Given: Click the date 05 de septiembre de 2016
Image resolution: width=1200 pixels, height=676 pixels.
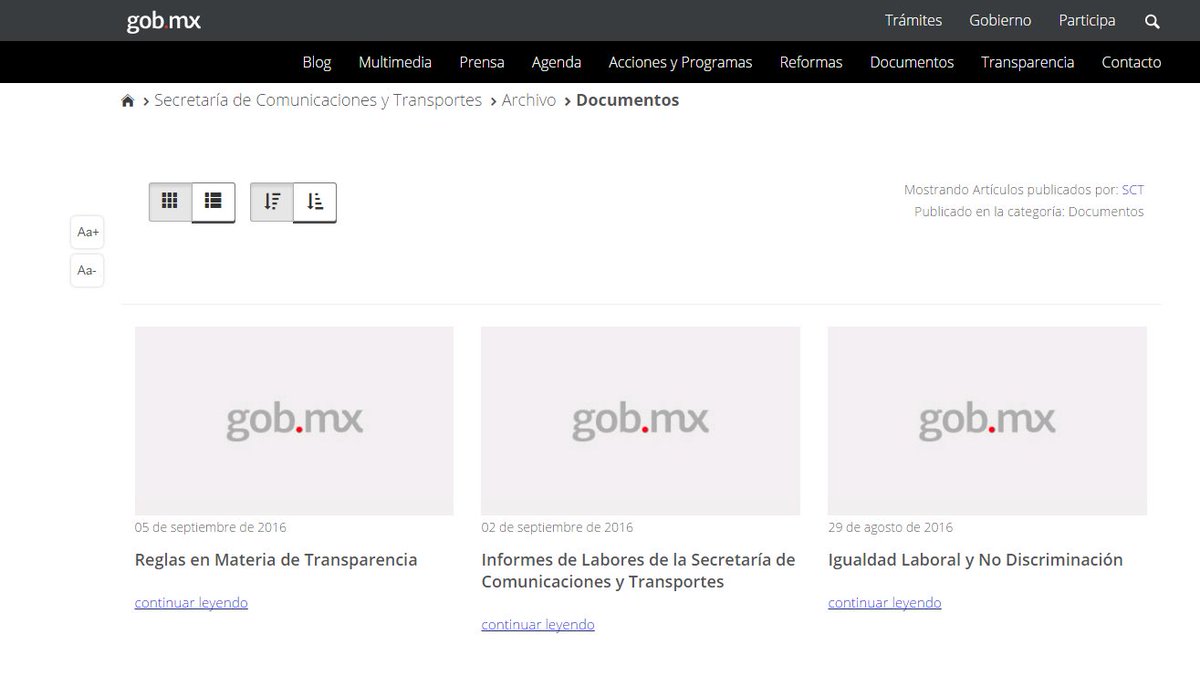Looking at the screenshot, I should point(210,527).
